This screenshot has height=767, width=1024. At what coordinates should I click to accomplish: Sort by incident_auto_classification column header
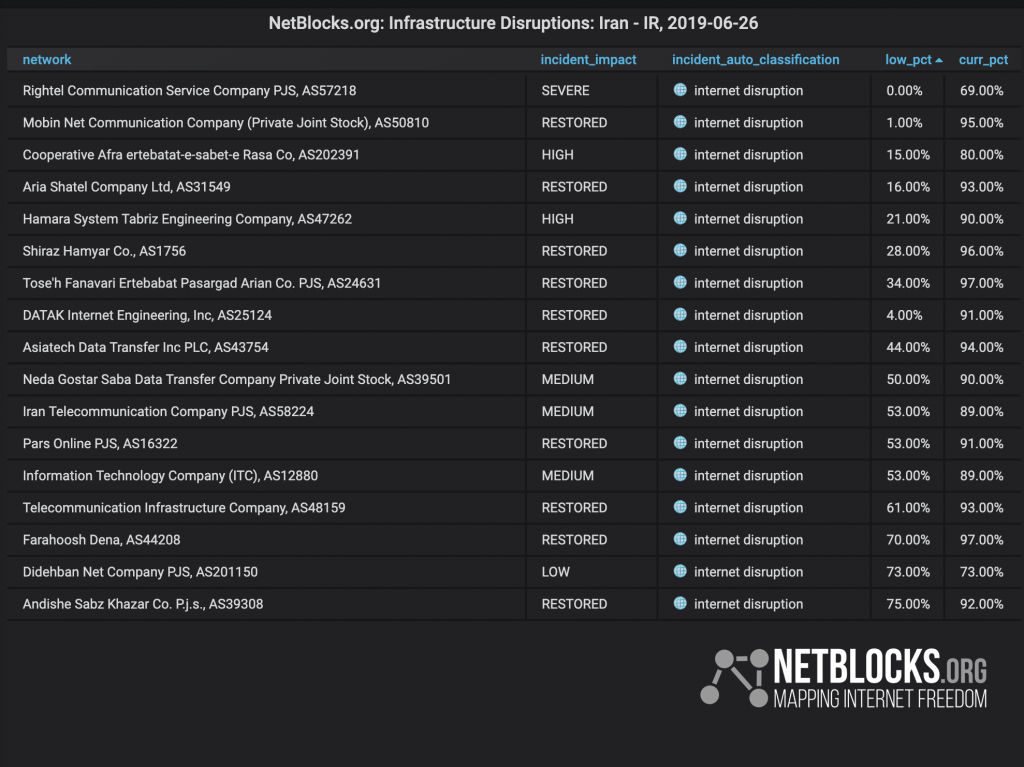tap(756, 59)
